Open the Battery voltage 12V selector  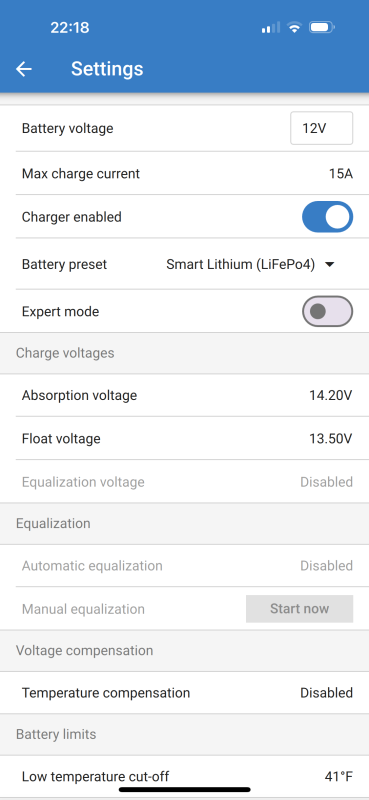click(x=322, y=128)
